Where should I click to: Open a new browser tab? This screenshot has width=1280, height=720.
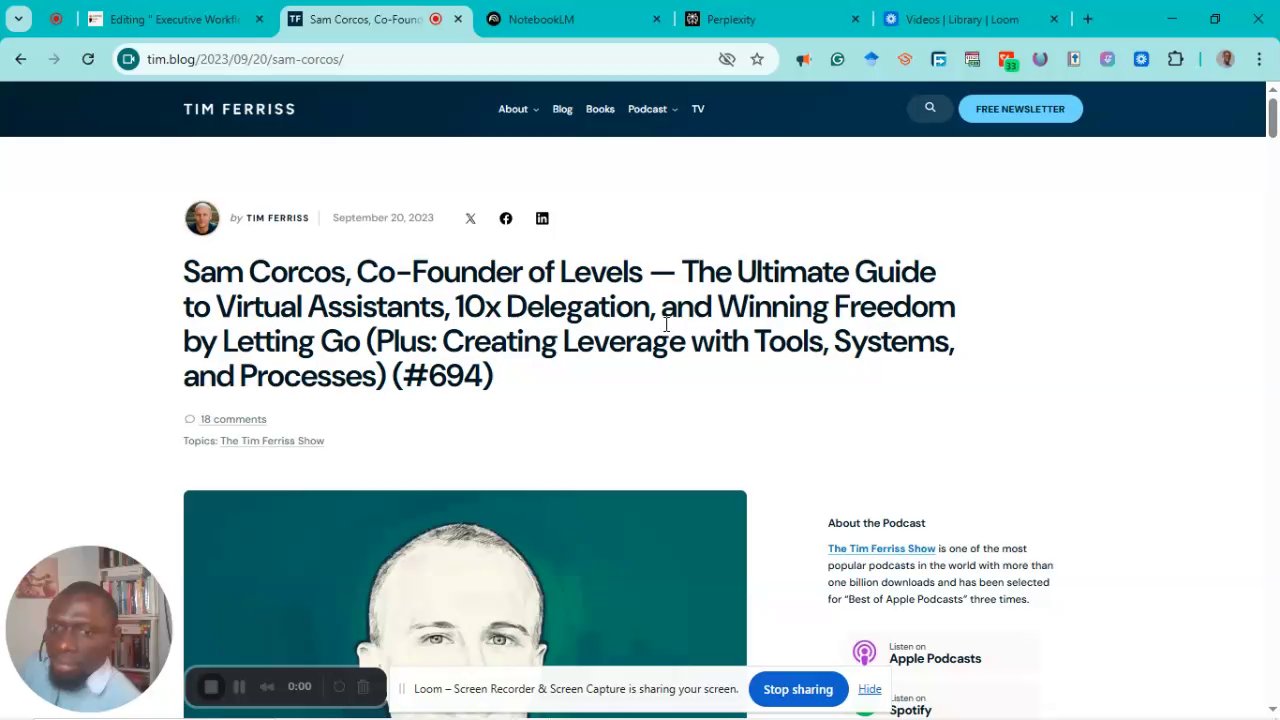[x=1088, y=19]
